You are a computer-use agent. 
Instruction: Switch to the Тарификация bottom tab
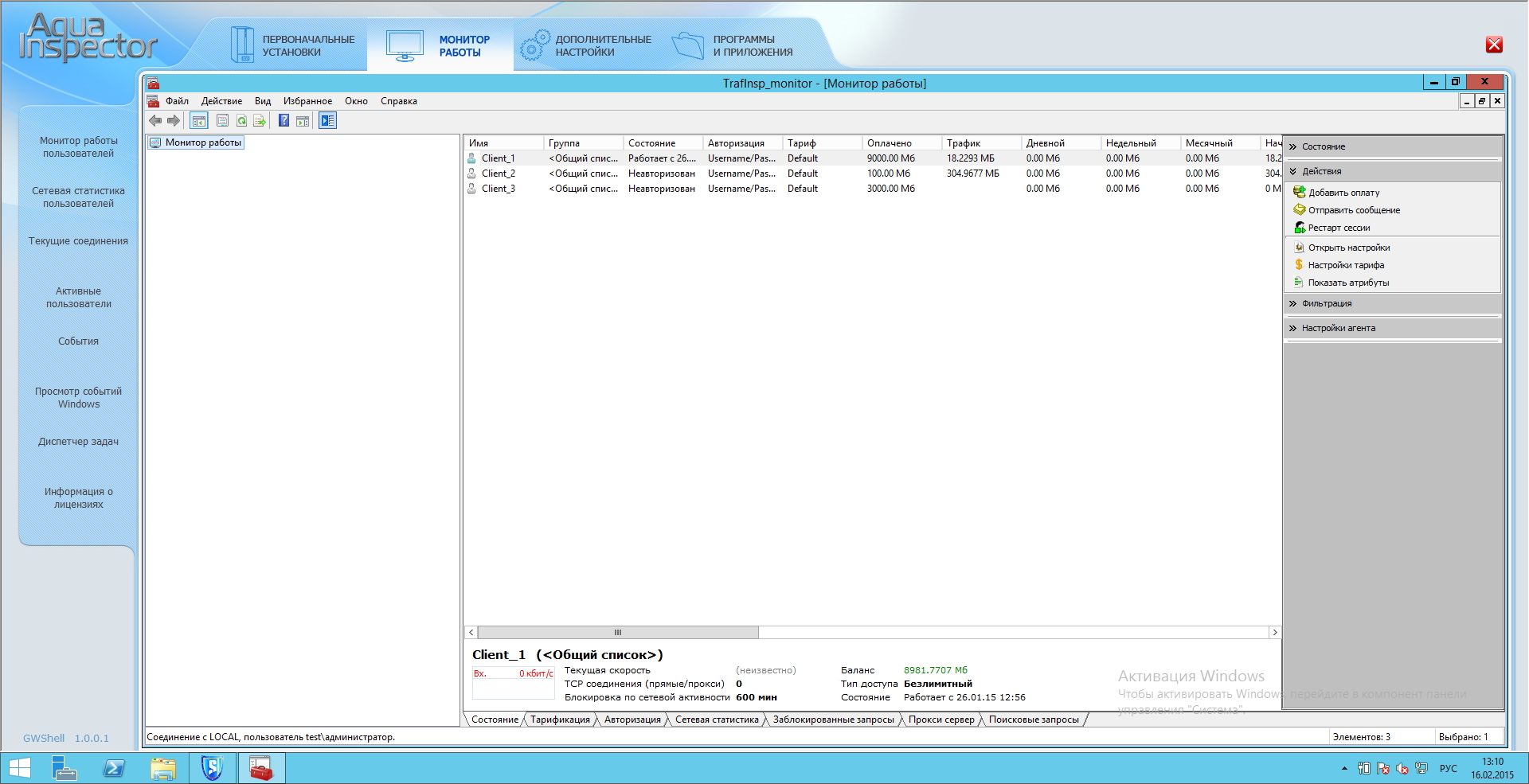tap(560, 720)
